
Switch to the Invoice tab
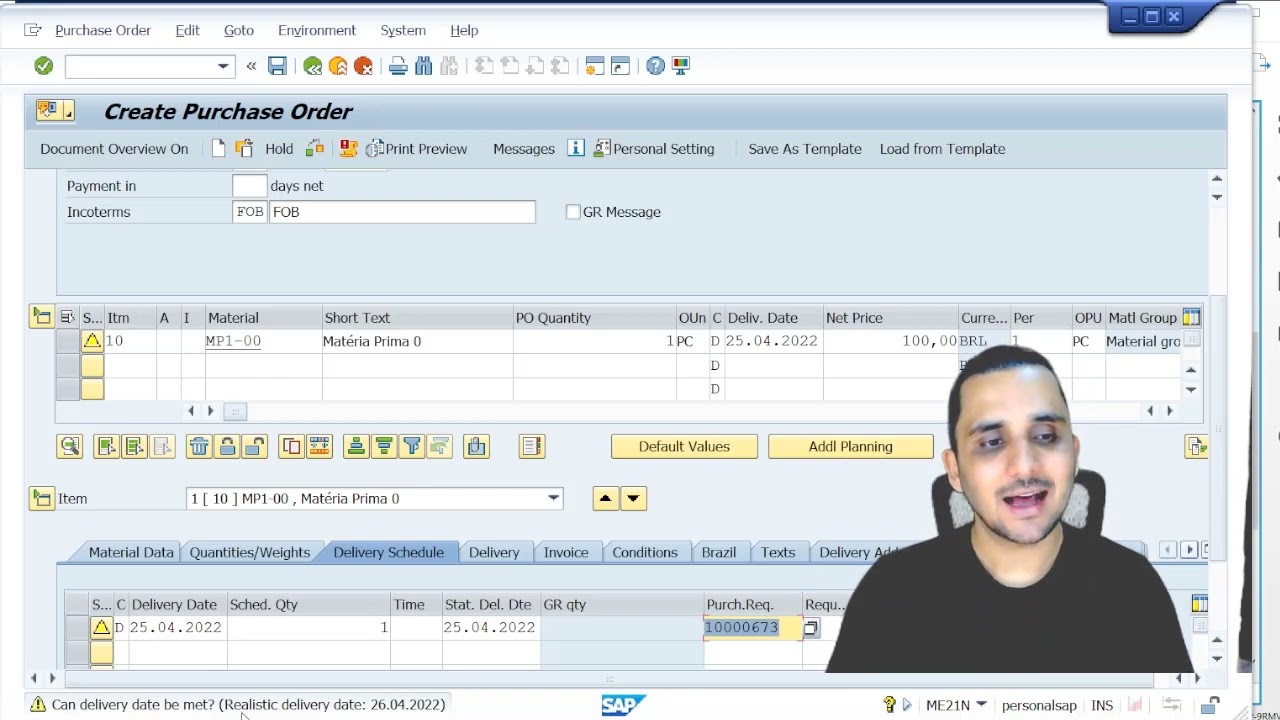pyautogui.click(x=566, y=552)
